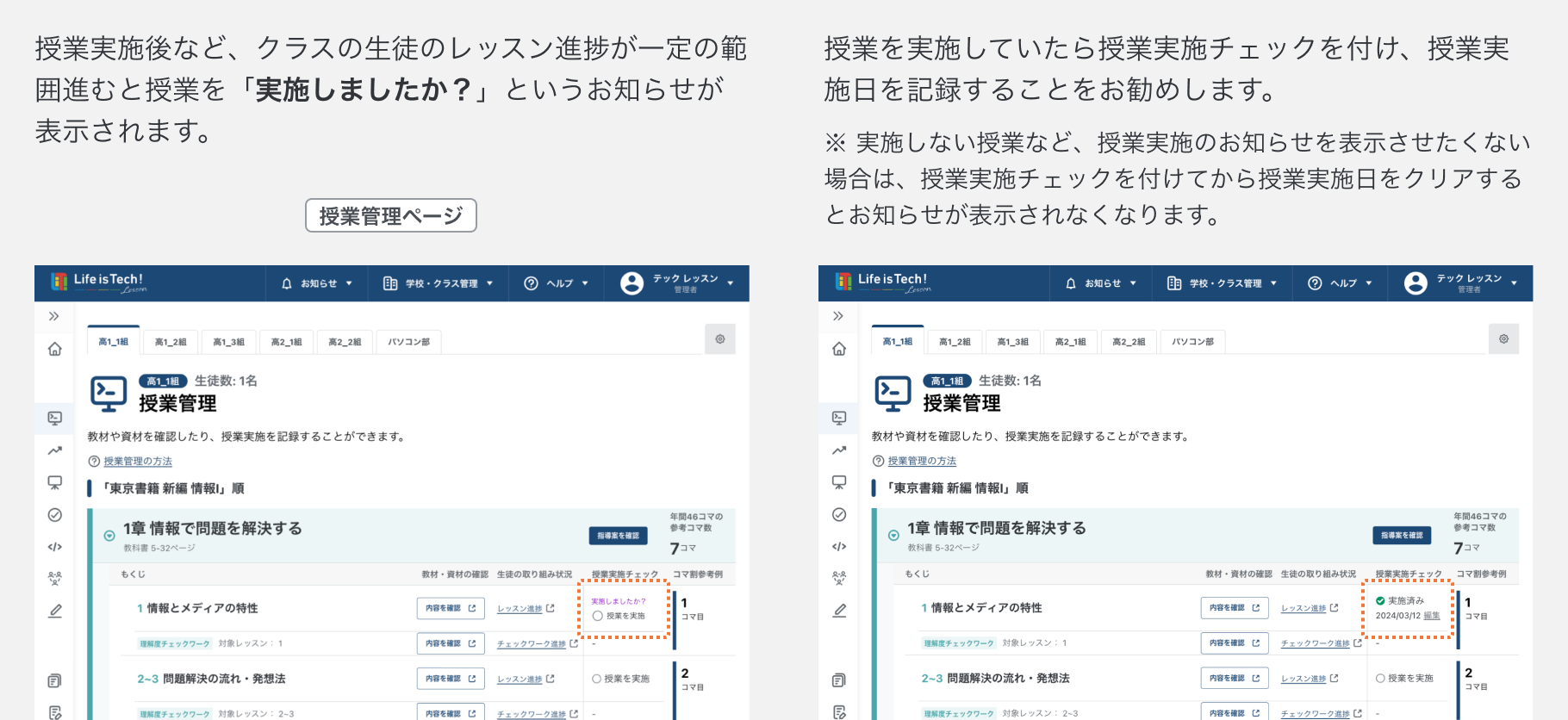The width and height of the screenshot is (1568, 720).
Task: Open progress trend-line icon in left screenshot
Action: (54, 450)
